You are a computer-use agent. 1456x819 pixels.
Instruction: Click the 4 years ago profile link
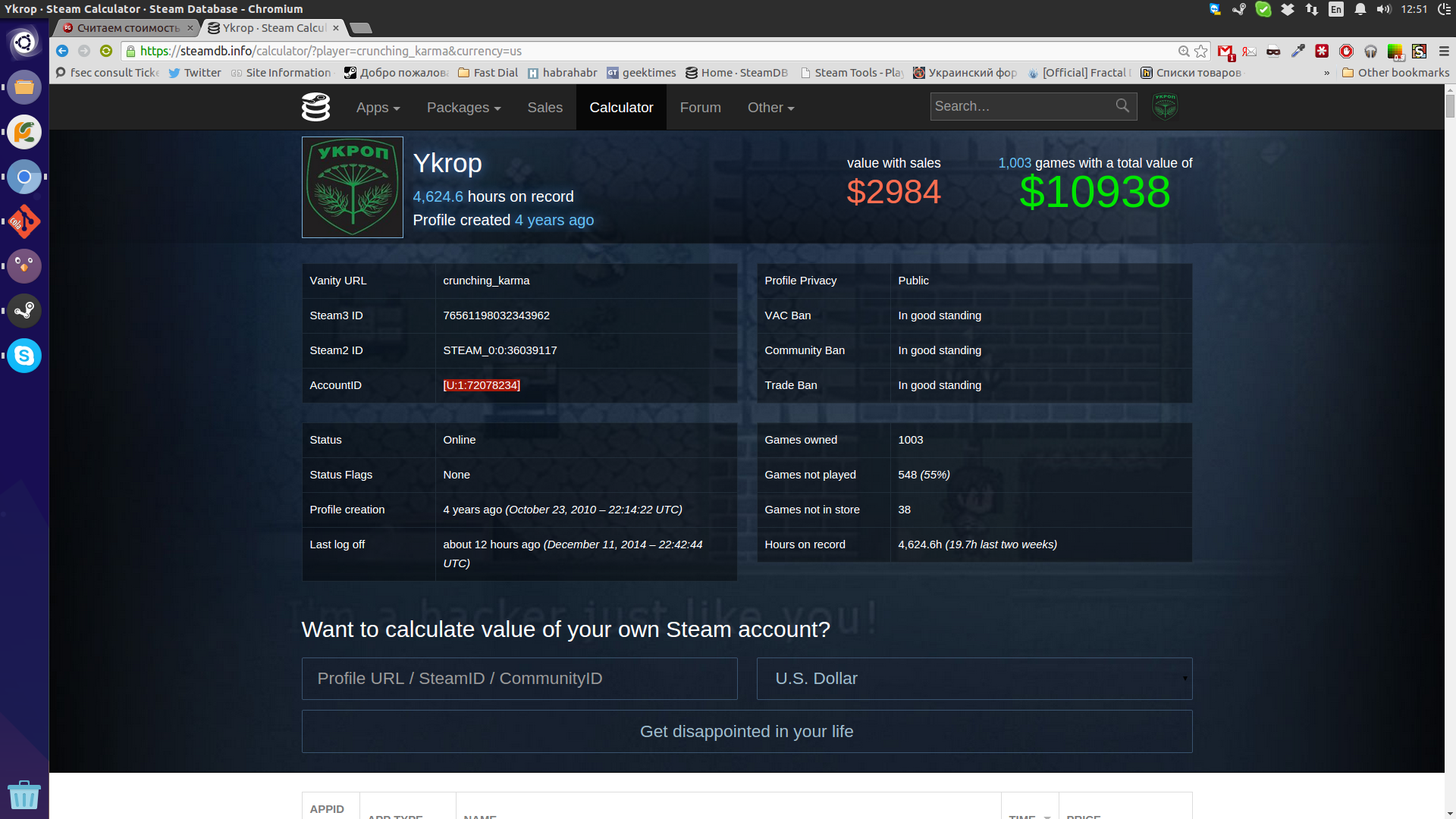point(554,220)
